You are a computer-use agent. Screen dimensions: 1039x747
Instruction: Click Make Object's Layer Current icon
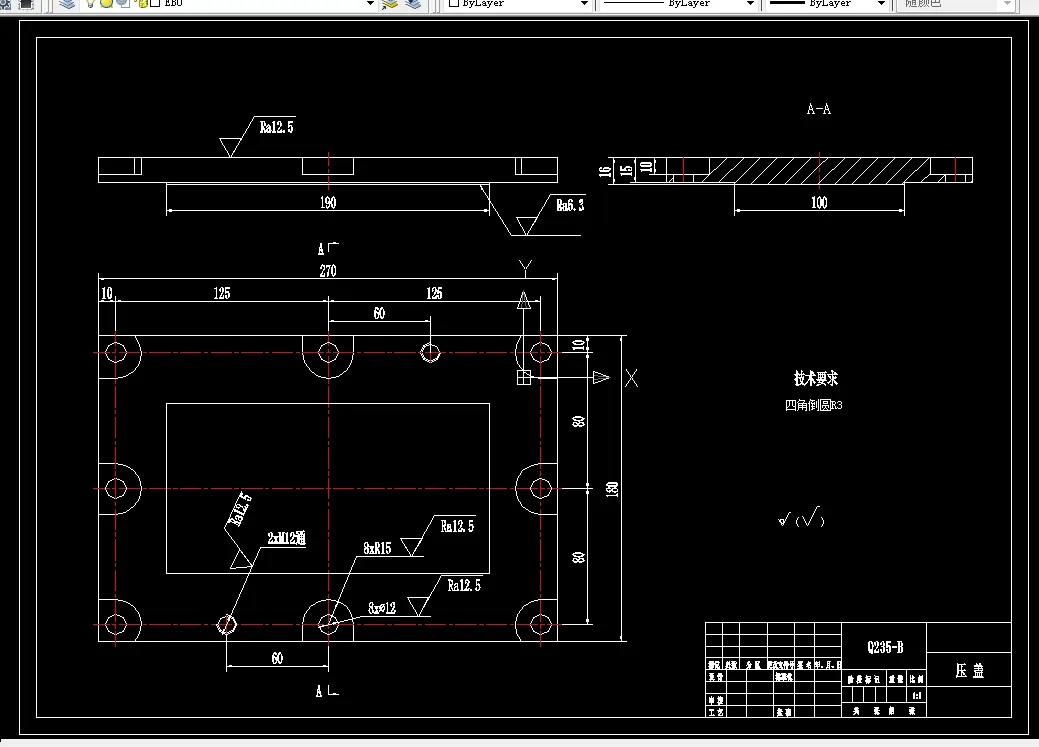coord(390,3)
